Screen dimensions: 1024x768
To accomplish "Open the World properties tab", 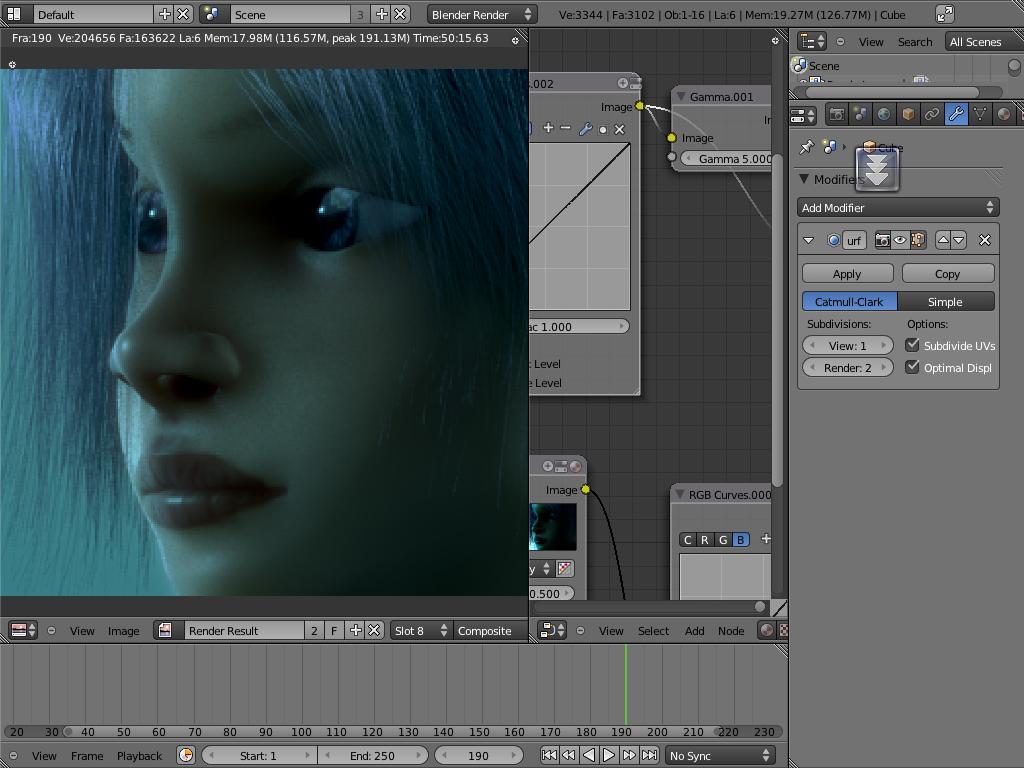I will pos(884,115).
